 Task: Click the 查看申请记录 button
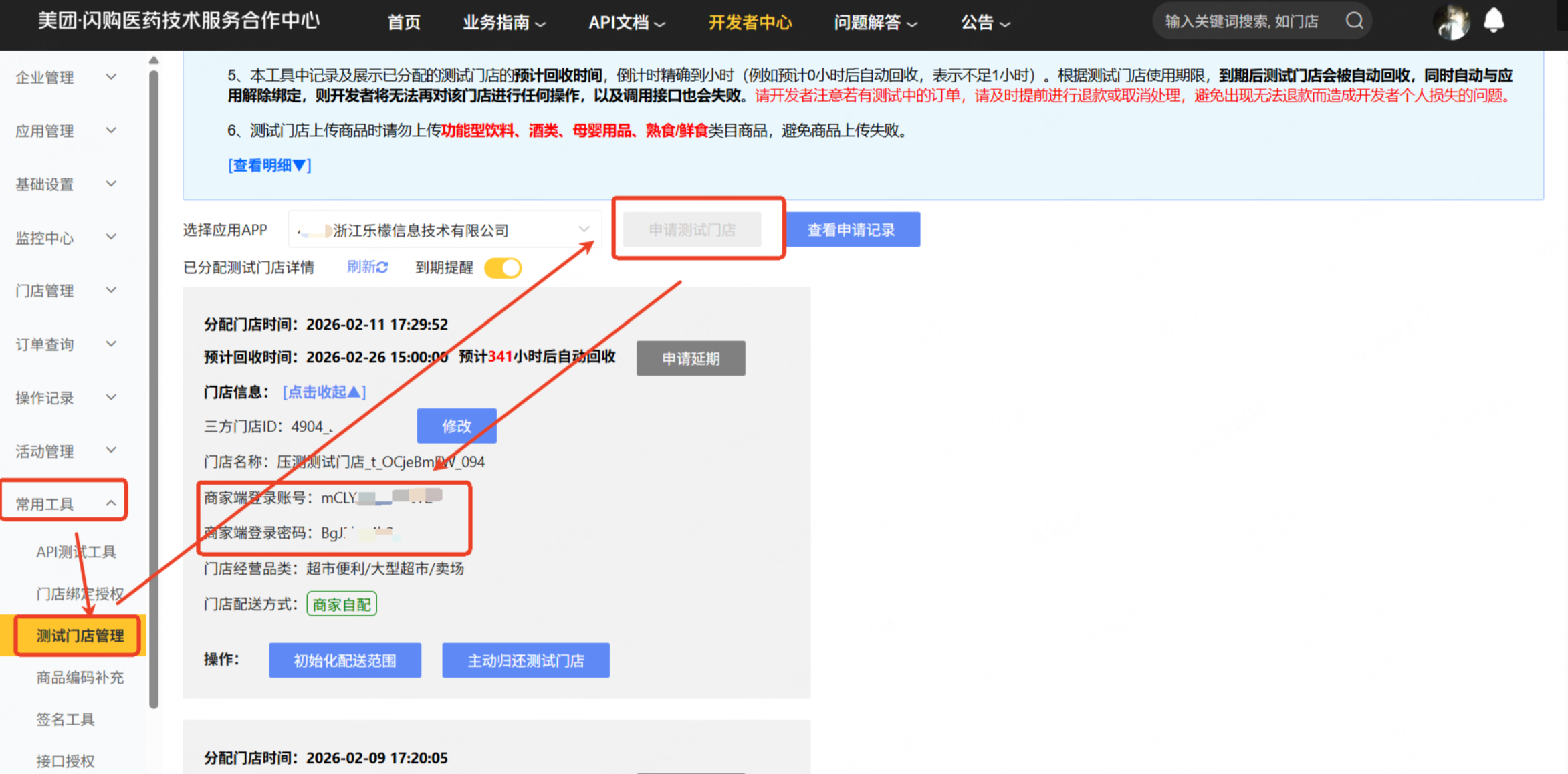852,230
